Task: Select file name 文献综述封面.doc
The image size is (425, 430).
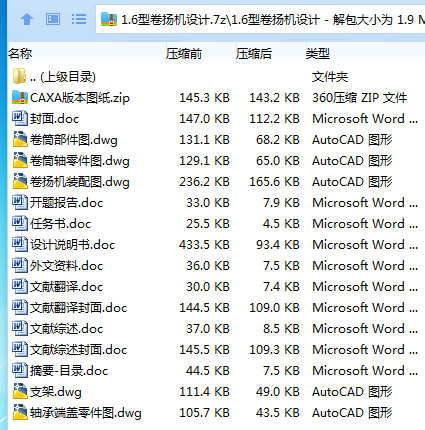Action: [x=78, y=350]
